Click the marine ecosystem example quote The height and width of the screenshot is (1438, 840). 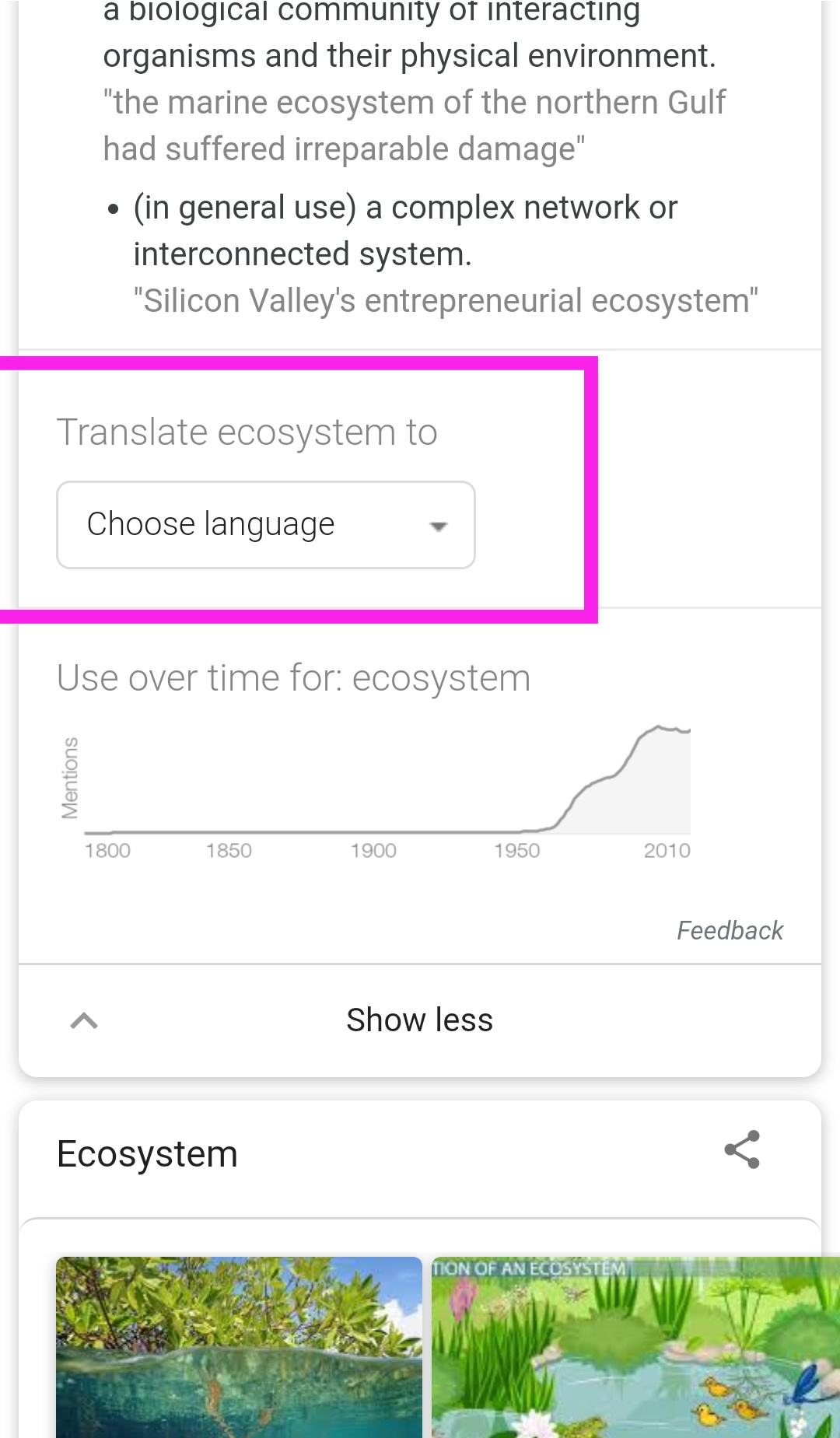pos(415,124)
